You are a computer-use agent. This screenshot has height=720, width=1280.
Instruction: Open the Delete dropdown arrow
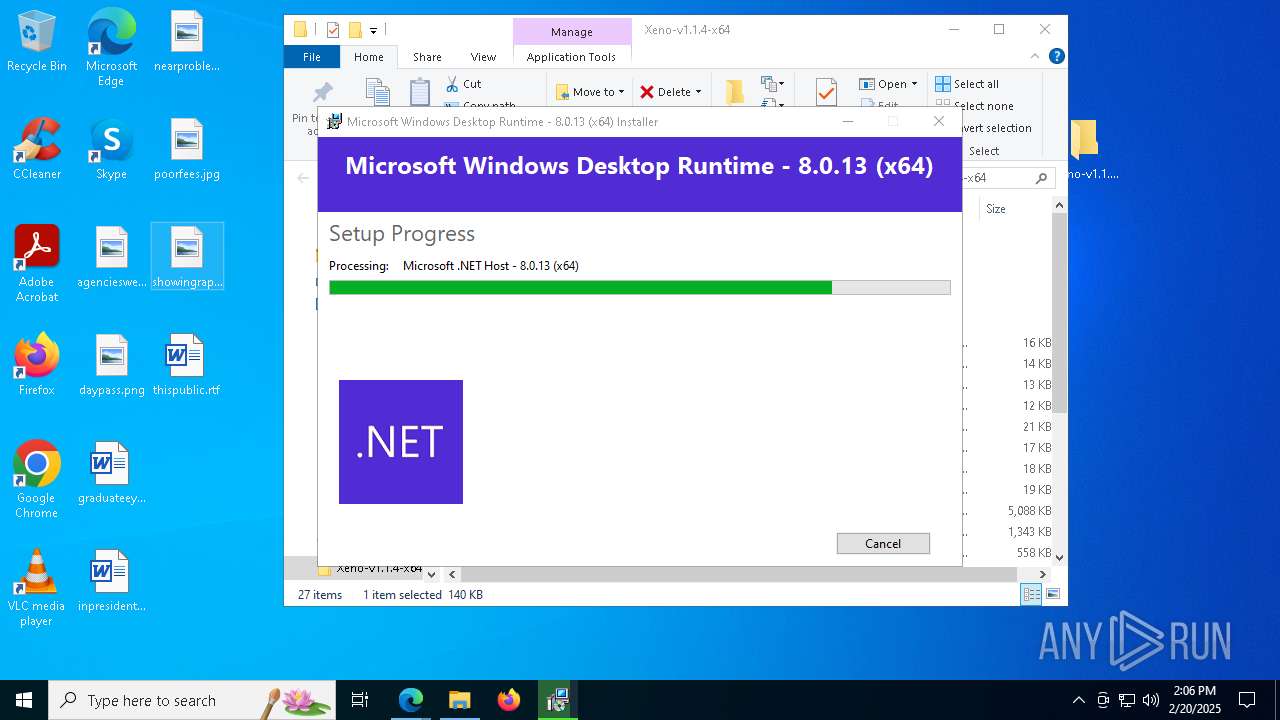point(698,92)
